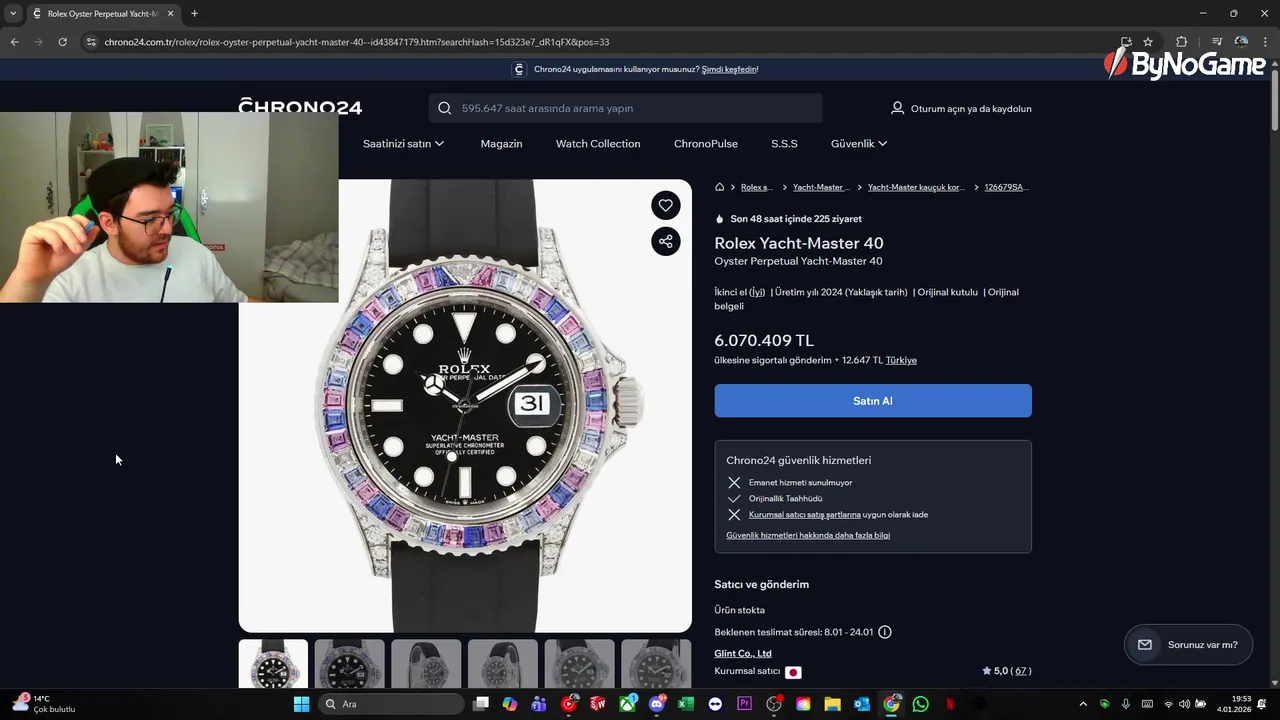1280x720 pixels.
Task: Open the tab search dropdown in Chrome
Action: [x=13, y=14]
